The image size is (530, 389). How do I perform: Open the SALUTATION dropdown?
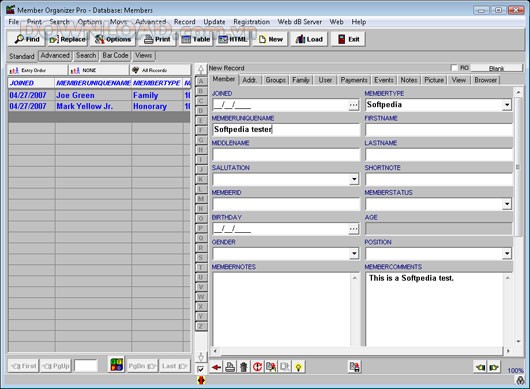pos(354,179)
